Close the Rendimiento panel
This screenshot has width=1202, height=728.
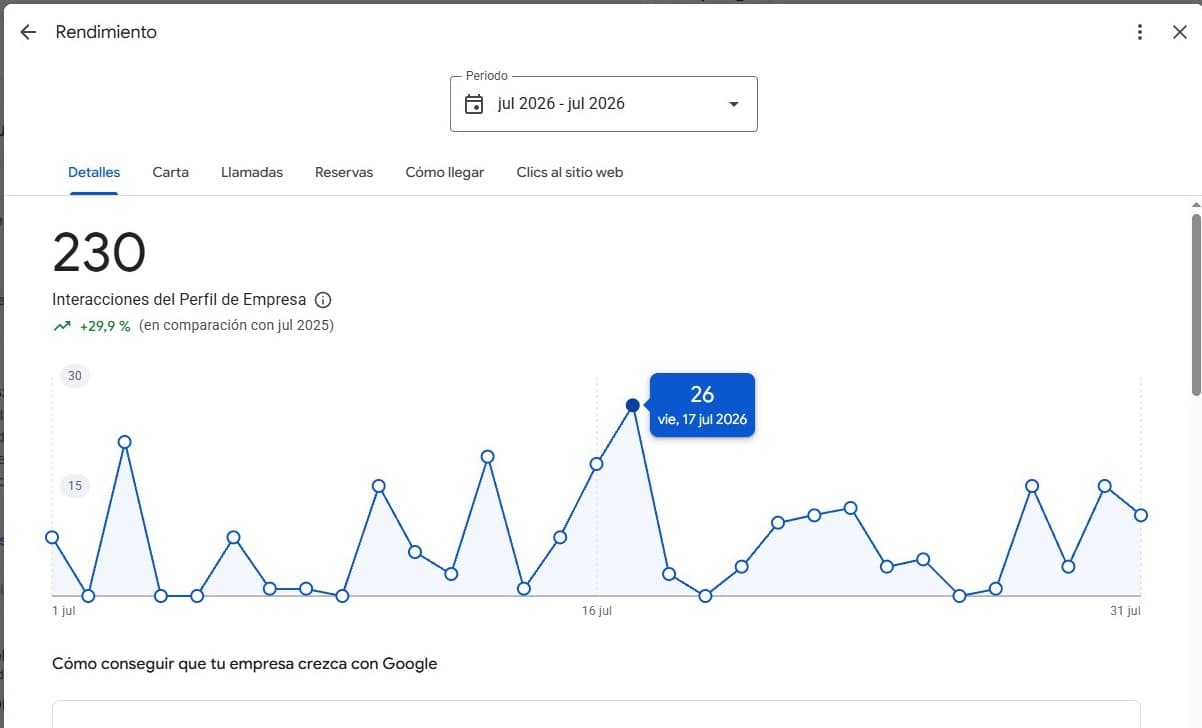point(1179,32)
